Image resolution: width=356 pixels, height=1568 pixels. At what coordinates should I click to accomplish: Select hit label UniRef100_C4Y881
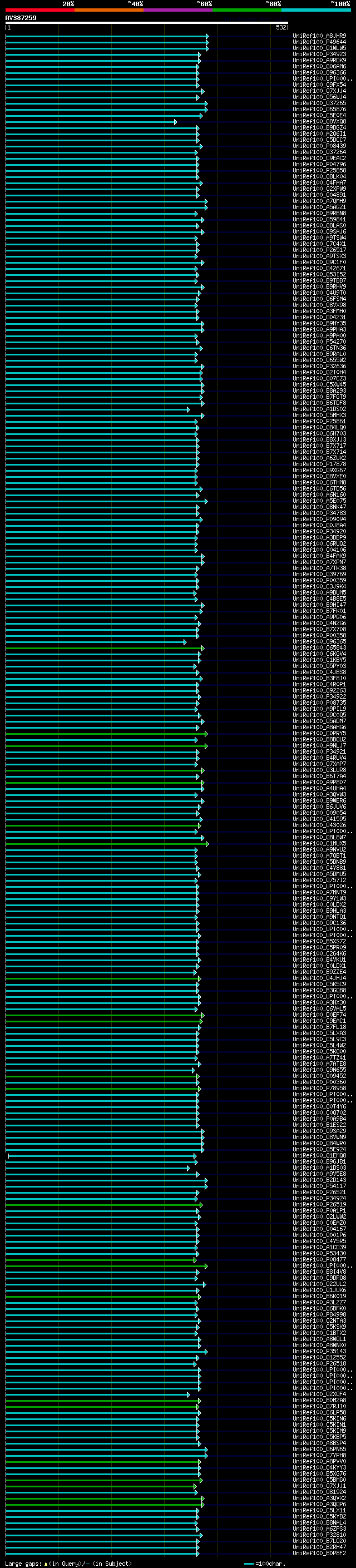(x=319, y=868)
